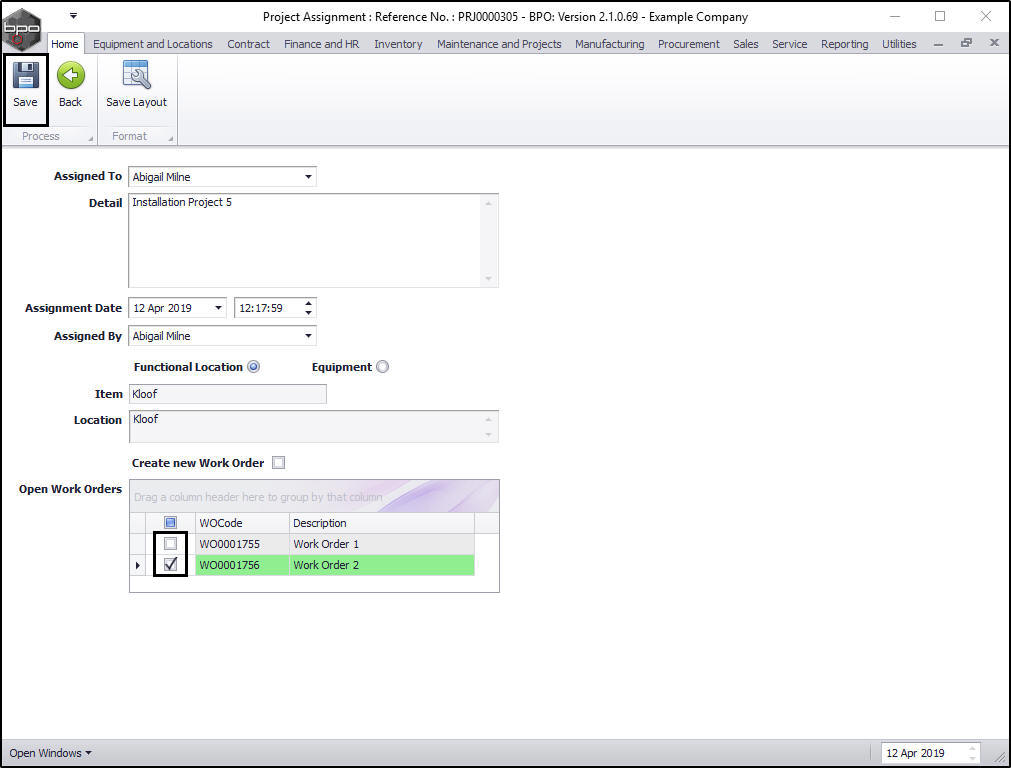Click the Work Order 1 description cell
The image size is (1011, 768).
click(382, 544)
